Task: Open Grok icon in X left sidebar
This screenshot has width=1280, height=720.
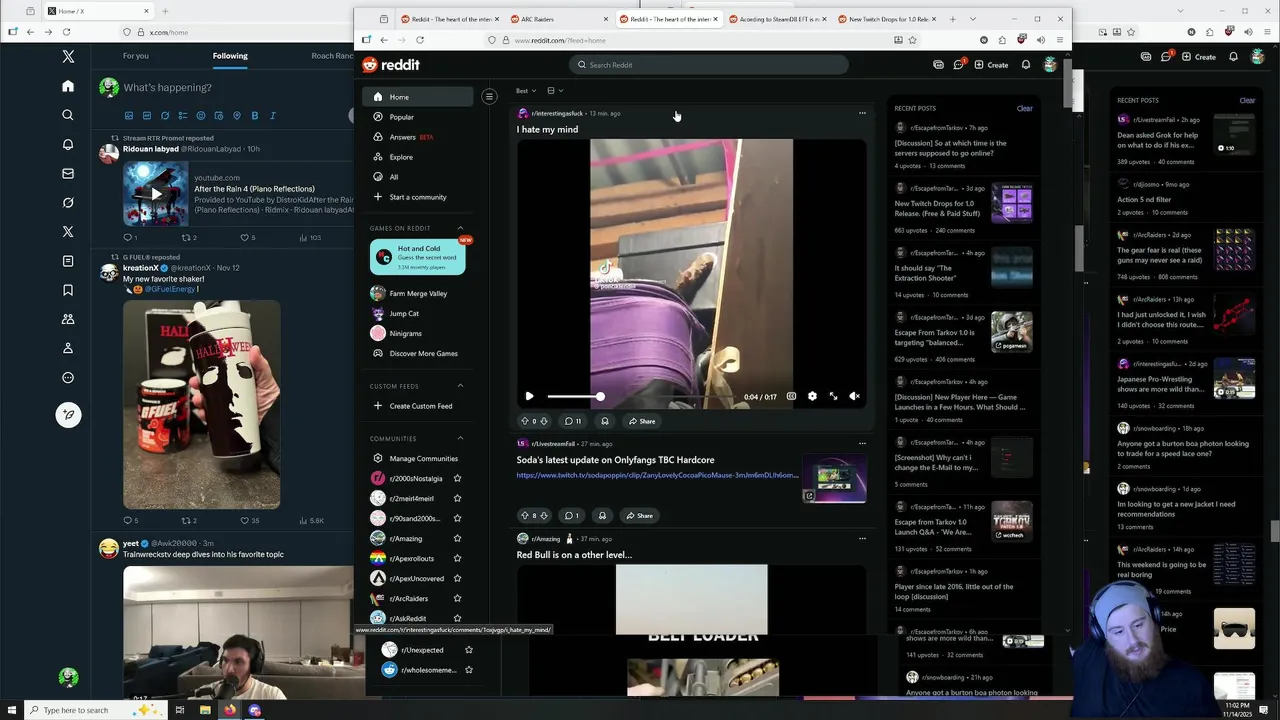Action: click(x=68, y=202)
